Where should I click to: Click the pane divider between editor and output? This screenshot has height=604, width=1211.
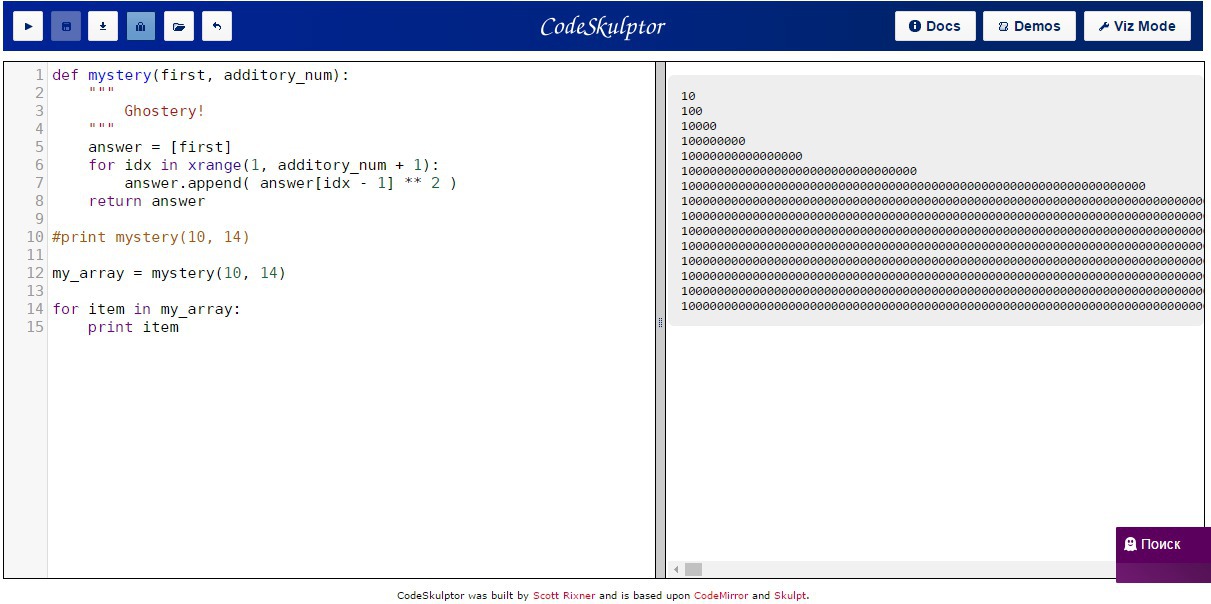660,320
